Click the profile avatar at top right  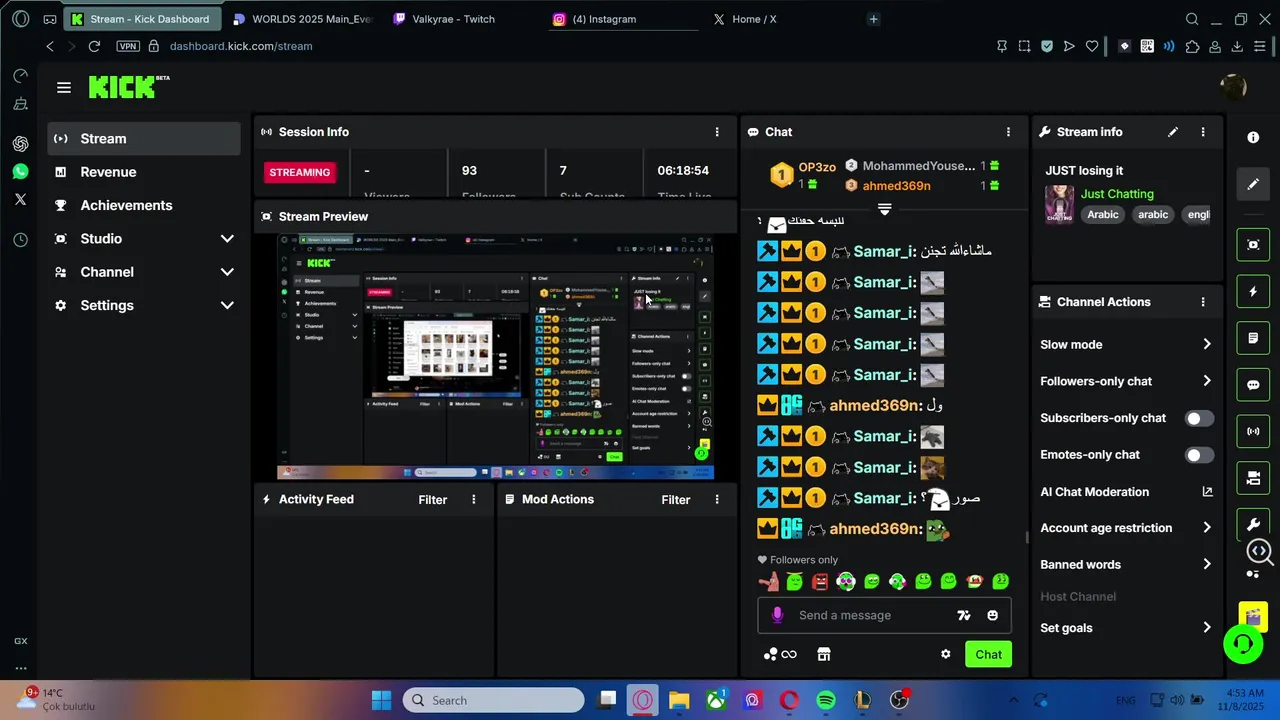1233,87
